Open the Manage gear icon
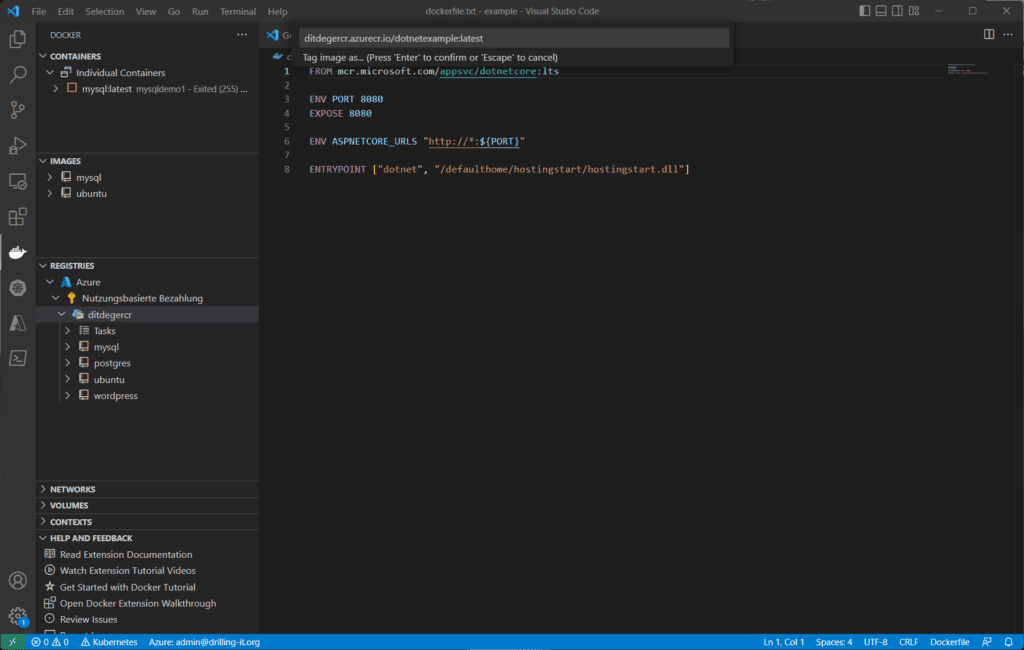Image resolution: width=1024 pixels, height=650 pixels. click(18, 615)
